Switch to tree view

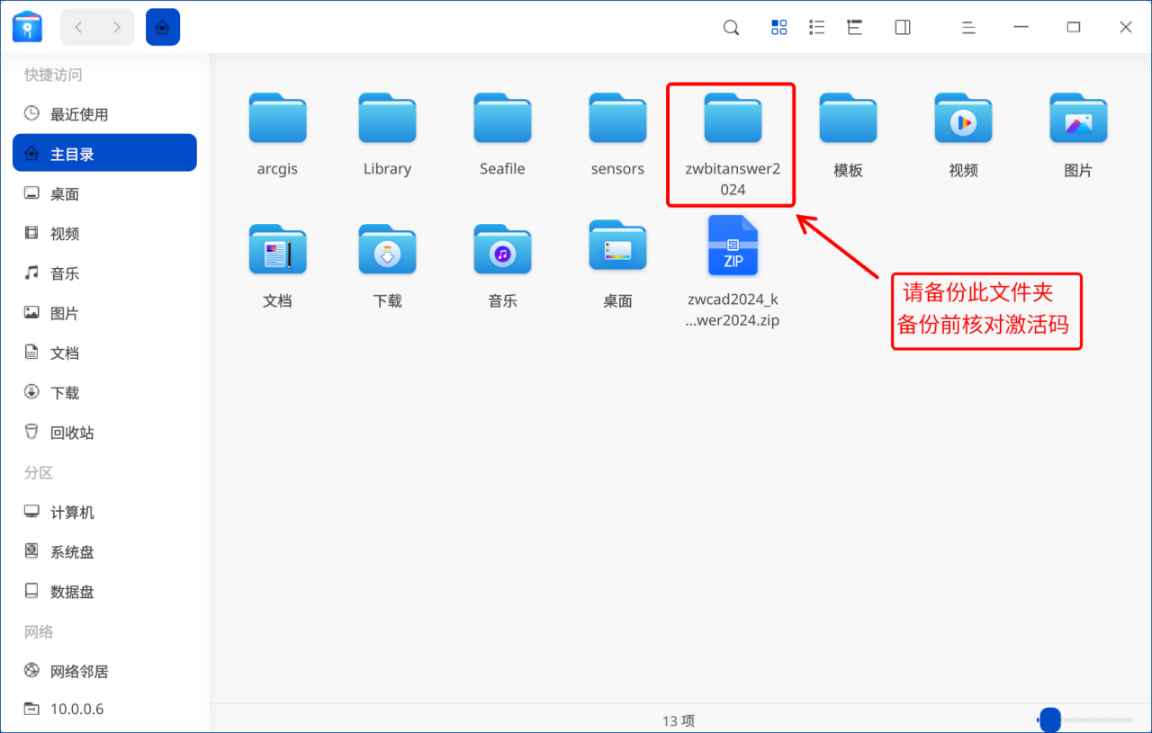coord(854,28)
